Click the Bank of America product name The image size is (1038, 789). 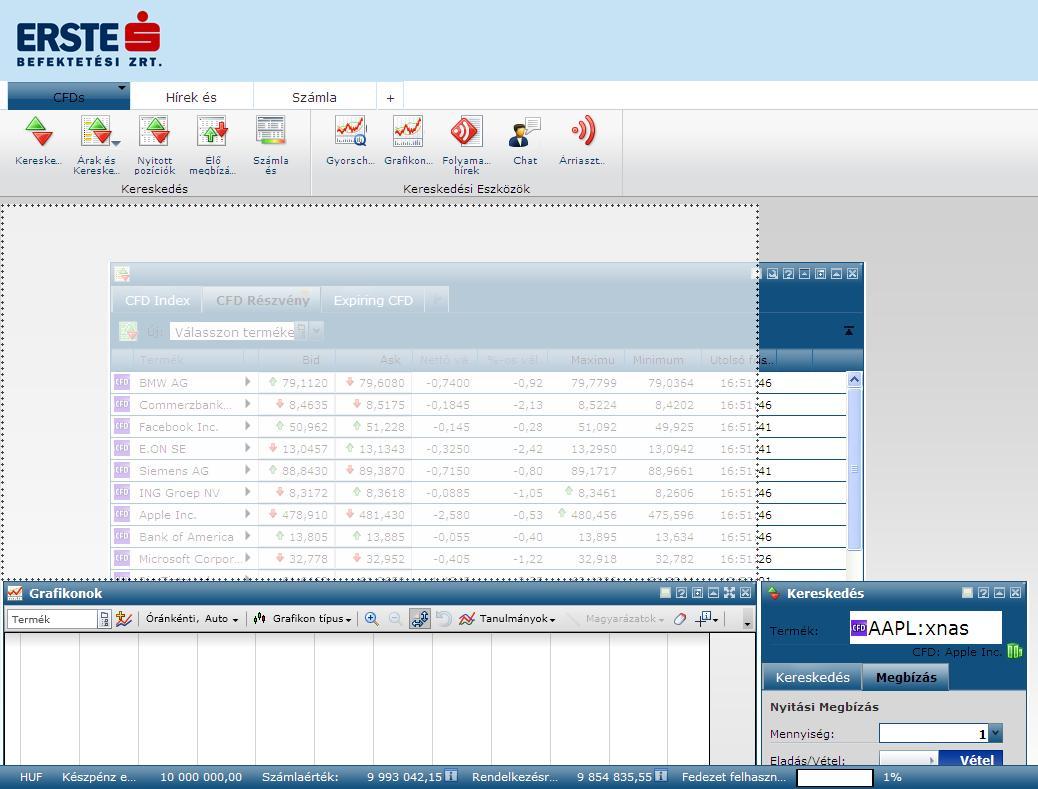pos(186,536)
